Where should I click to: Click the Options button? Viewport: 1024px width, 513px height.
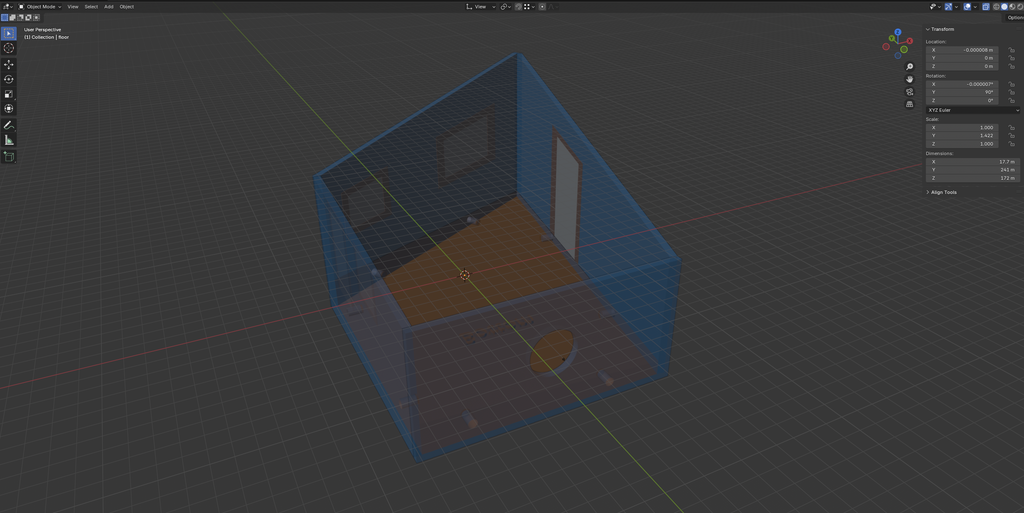tap(1014, 18)
